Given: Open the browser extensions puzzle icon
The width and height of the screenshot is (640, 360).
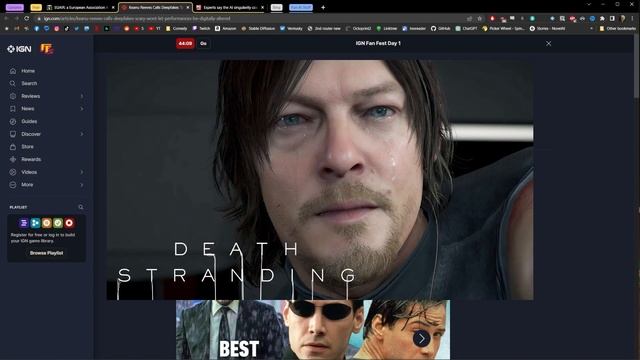Looking at the screenshot, I should pos(602,18).
